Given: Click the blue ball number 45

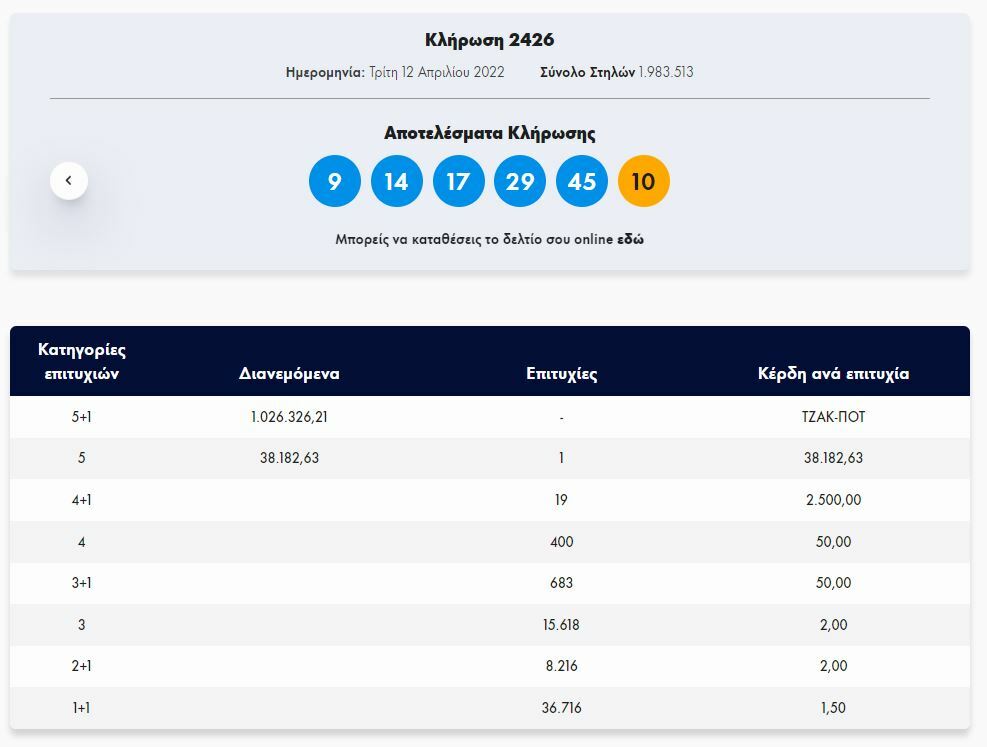Looking at the screenshot, I should pyautogui.click(x=582, y=181).
